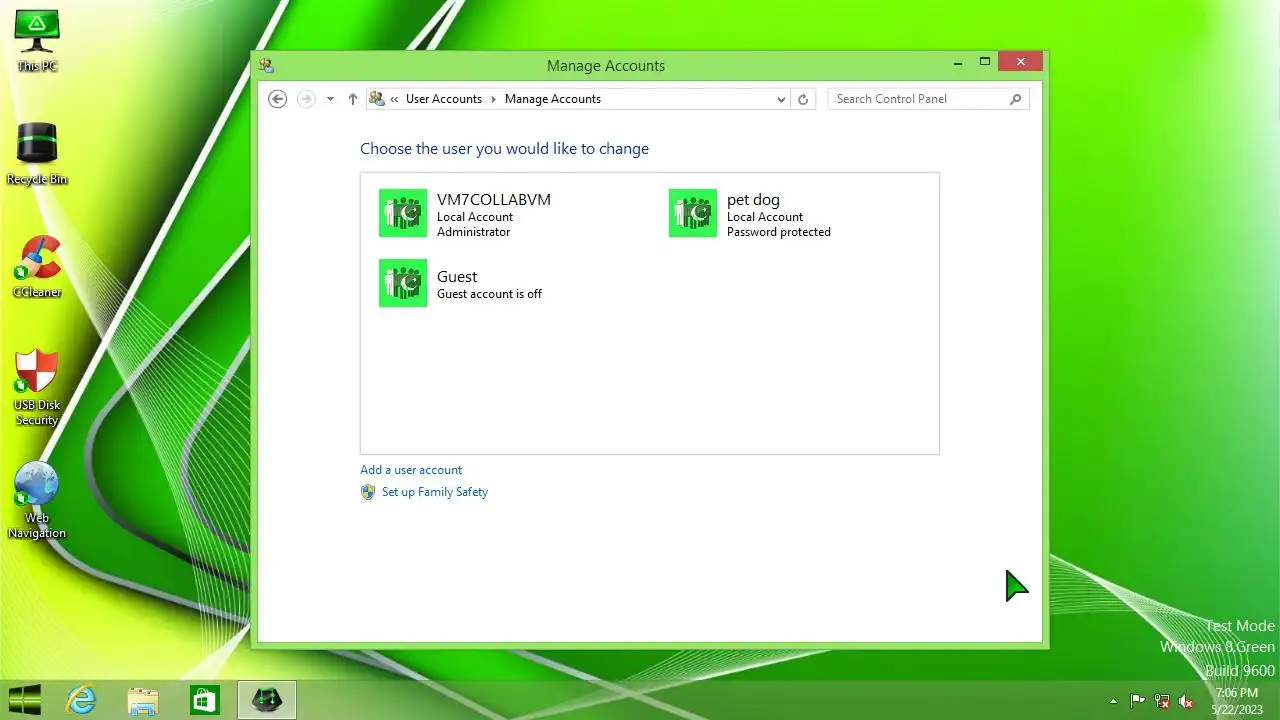Click the Forward navigation arrow
Viewport: 1280px width, 720px height.
click(307, 99)
